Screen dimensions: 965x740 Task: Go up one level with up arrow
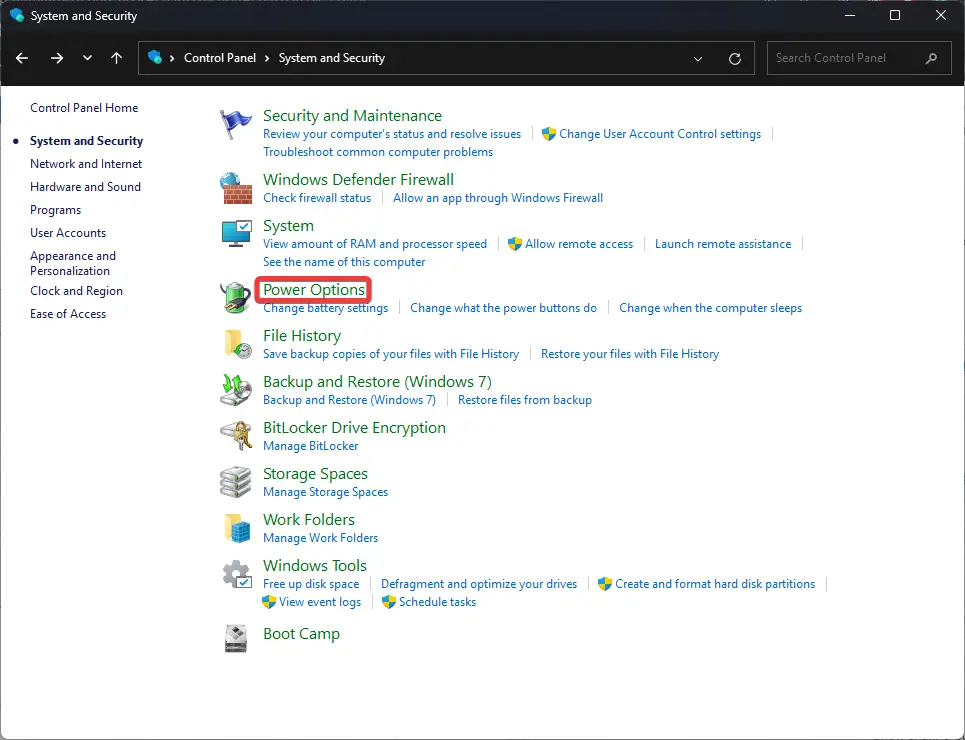click(x=116, y=58)
